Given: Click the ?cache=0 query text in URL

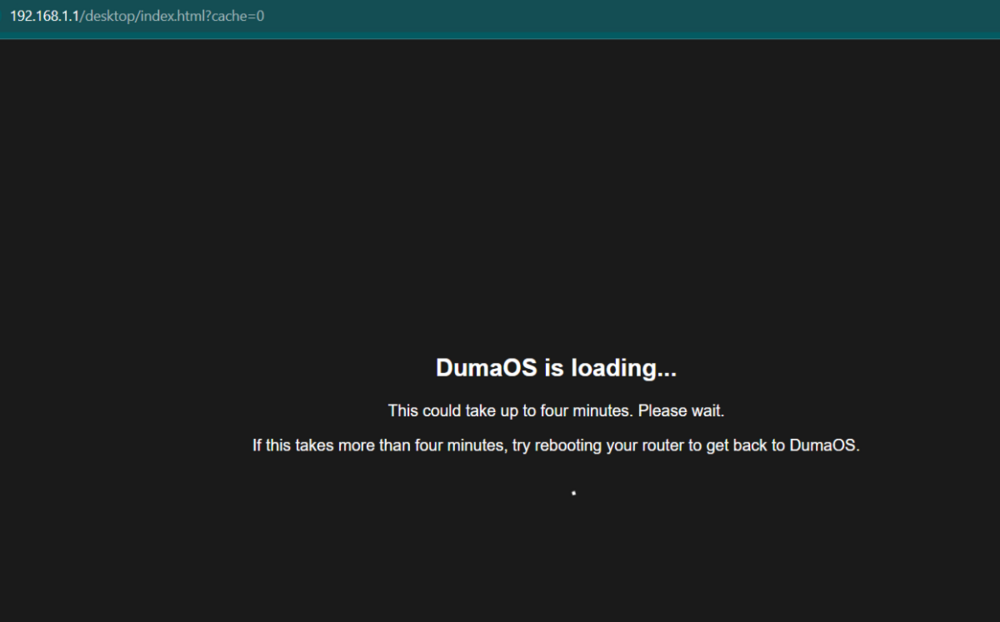Looking at the screenshot, I should click(x=236, y=17).
